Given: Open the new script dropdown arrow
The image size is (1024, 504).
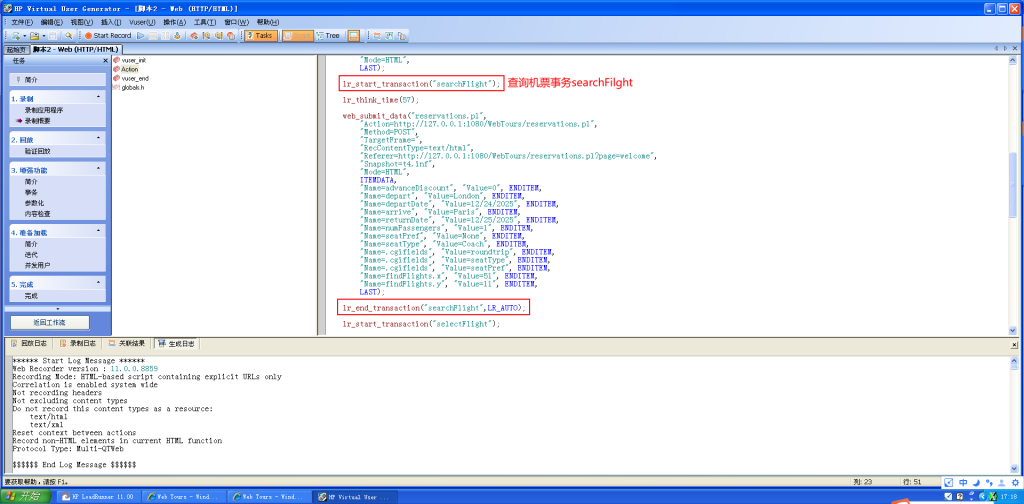Looking at the screenshot, I should [x=23, y=35].
